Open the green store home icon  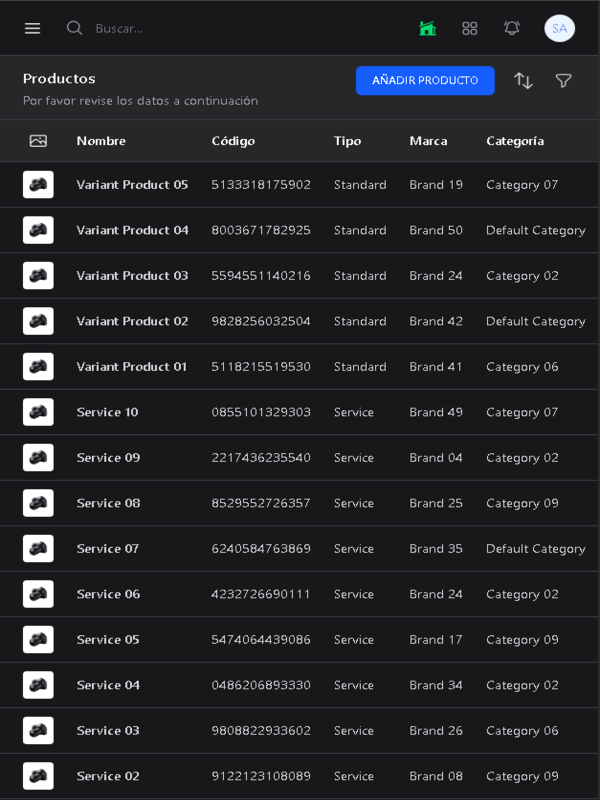point(428,28)
